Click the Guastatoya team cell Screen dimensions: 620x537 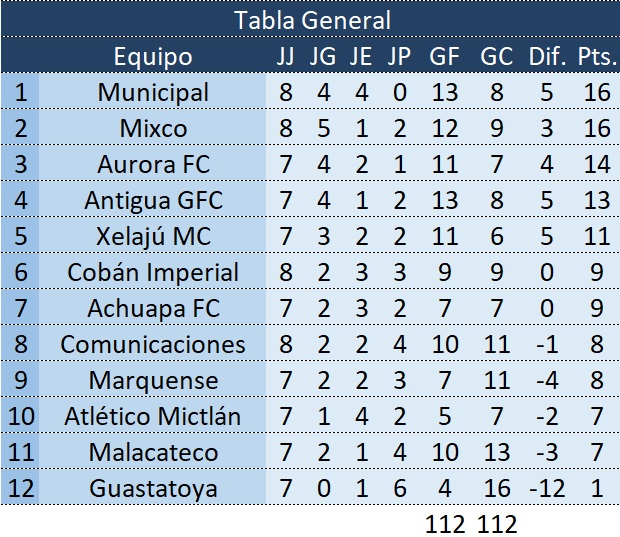153,488
